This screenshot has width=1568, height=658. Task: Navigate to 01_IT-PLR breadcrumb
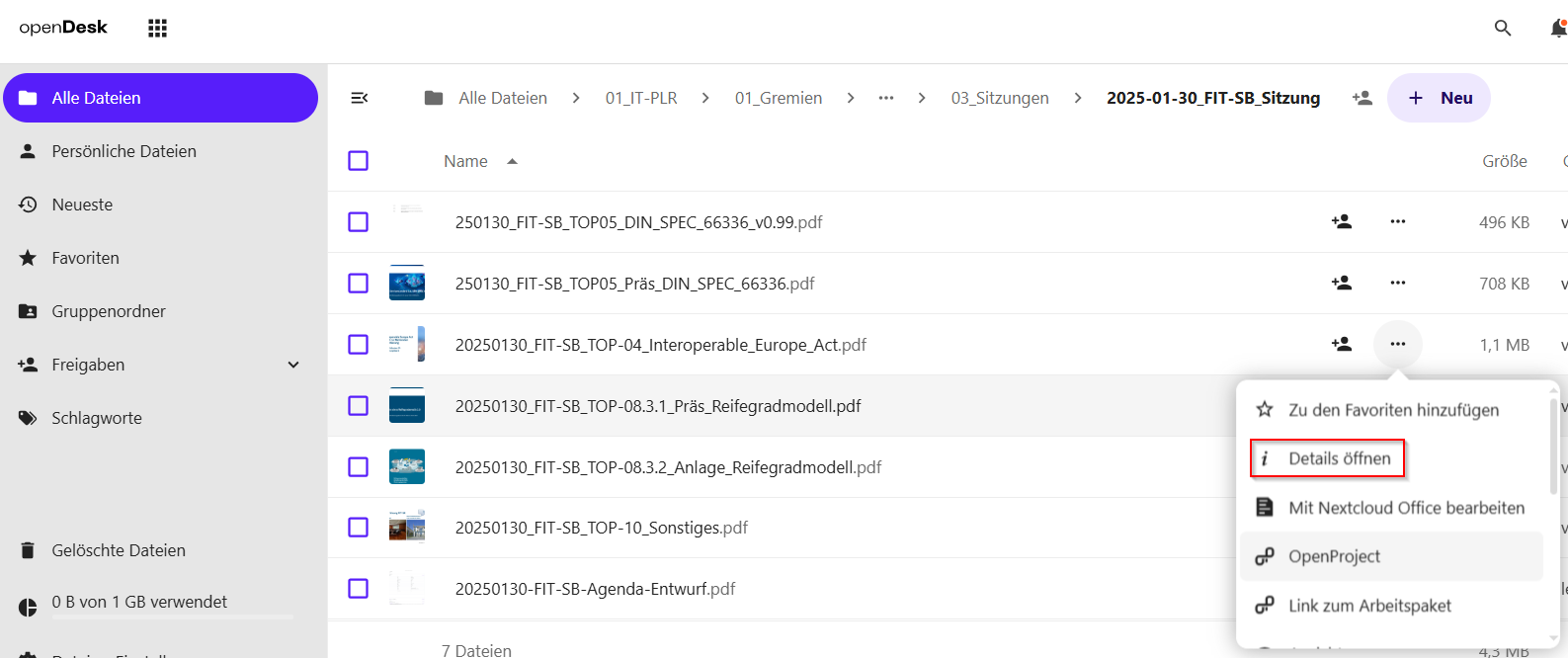pos(641,98)
